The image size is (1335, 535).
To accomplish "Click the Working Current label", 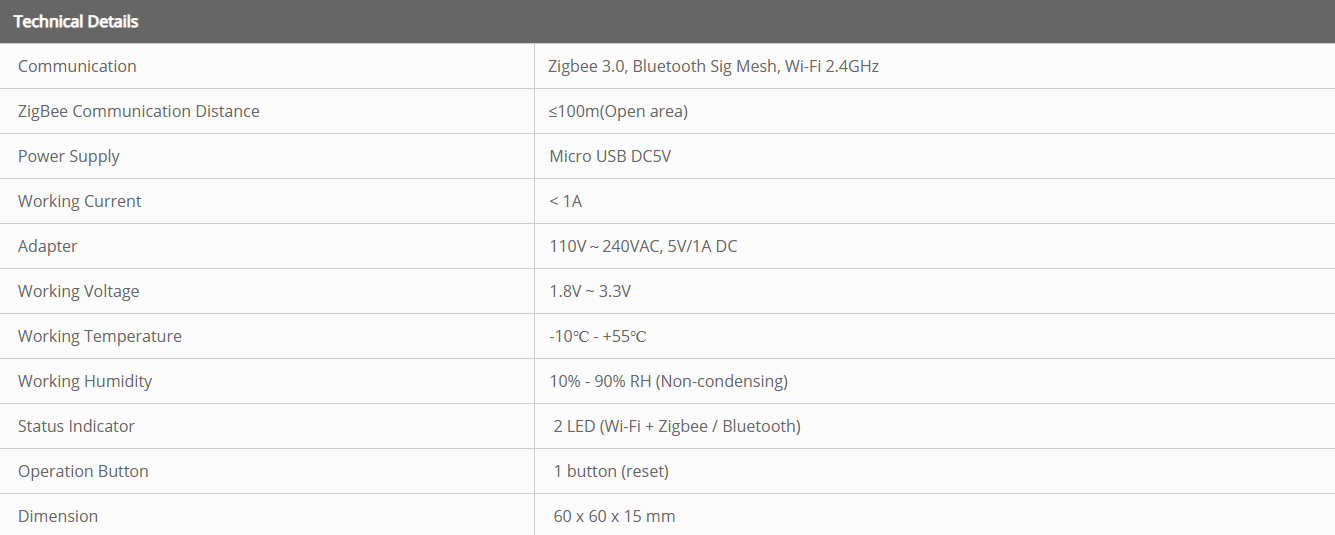I will pyautogui.click(x=79, y=201).
